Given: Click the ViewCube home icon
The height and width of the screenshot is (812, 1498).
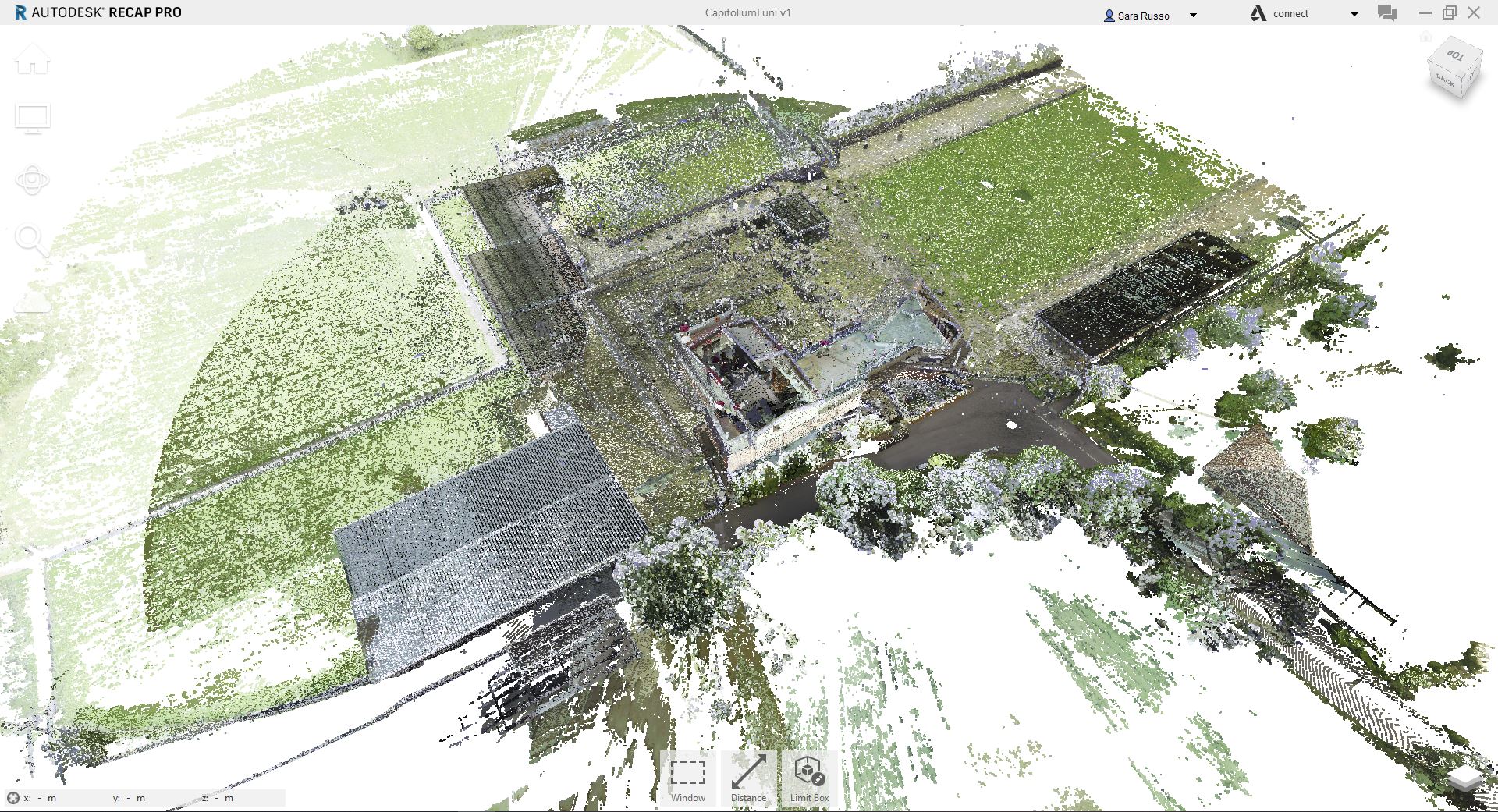Looking at the screenshot, I should 1425,37.
